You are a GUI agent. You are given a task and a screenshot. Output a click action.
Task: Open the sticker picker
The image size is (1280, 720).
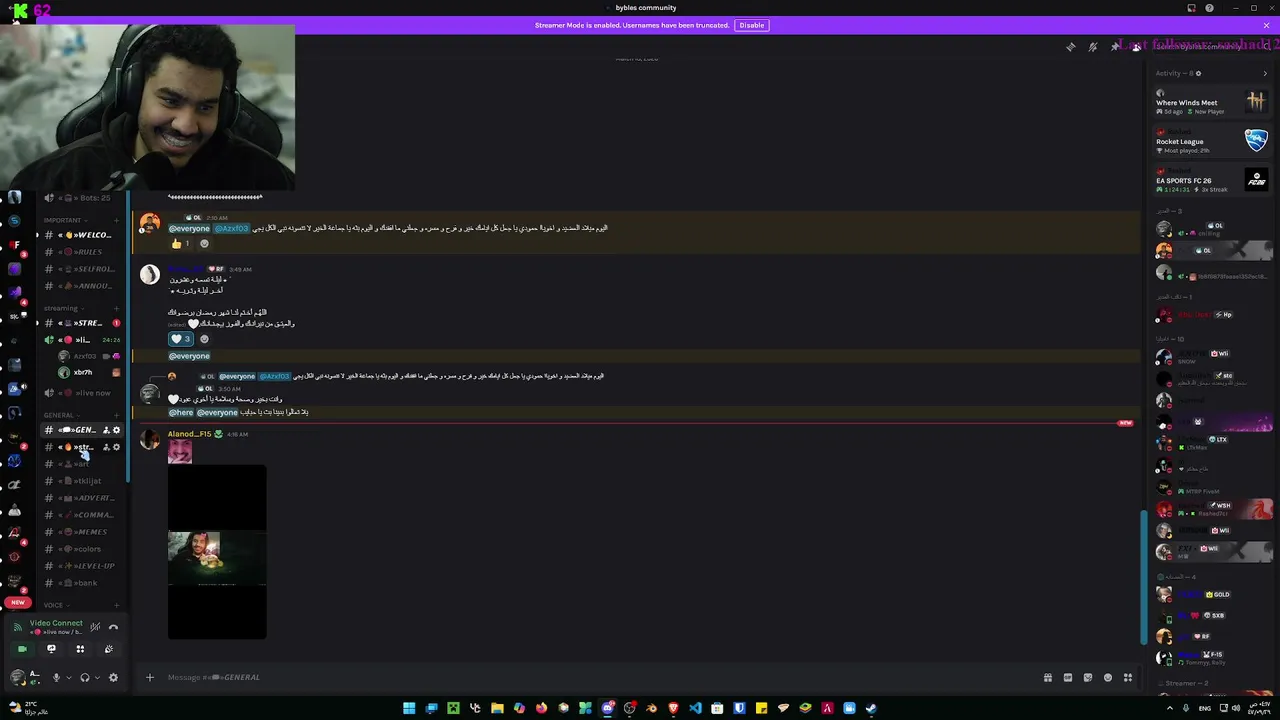point(1088,677)
